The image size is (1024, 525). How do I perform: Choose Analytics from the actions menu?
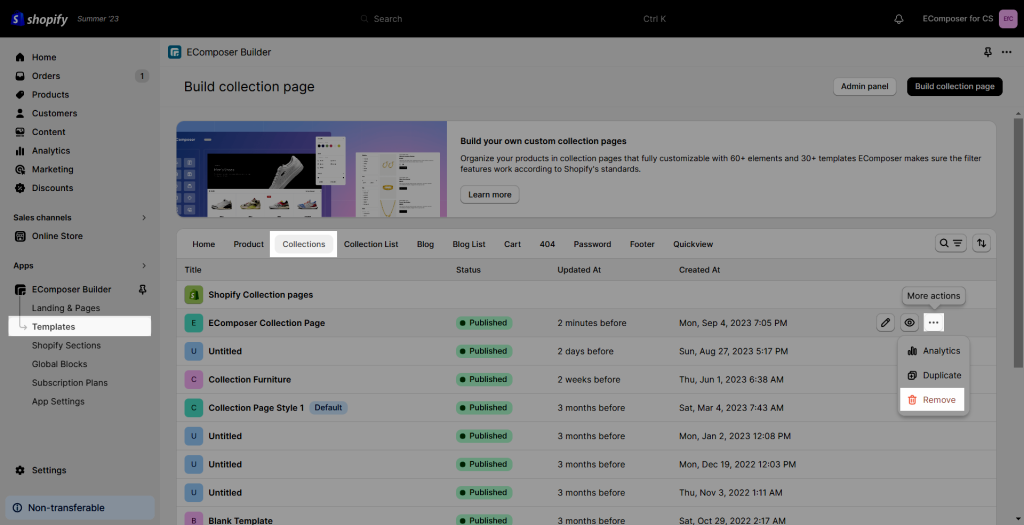pyautogui.click(x=933, y=351)
